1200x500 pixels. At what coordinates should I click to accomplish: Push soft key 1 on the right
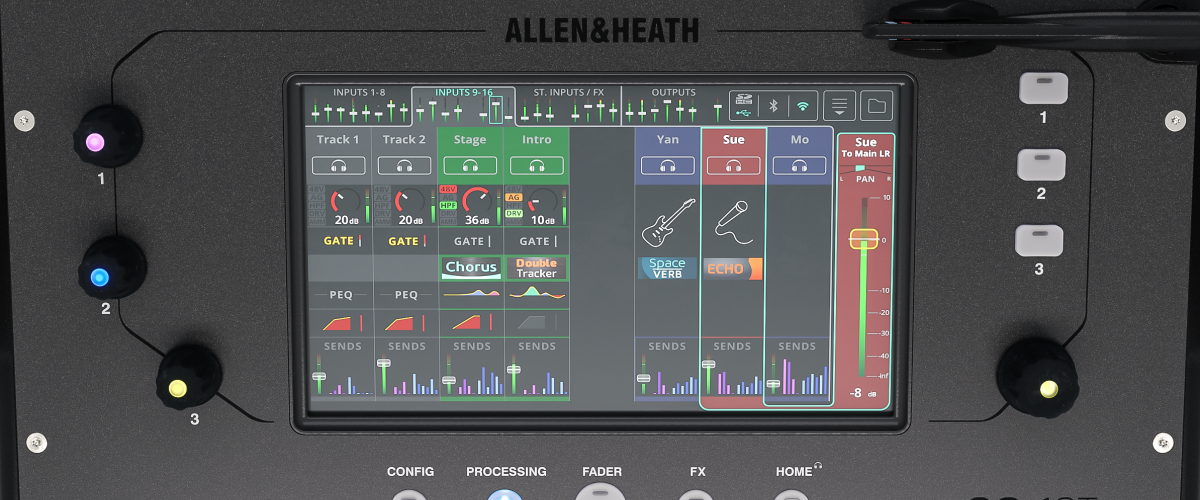tap(1043, 86)
